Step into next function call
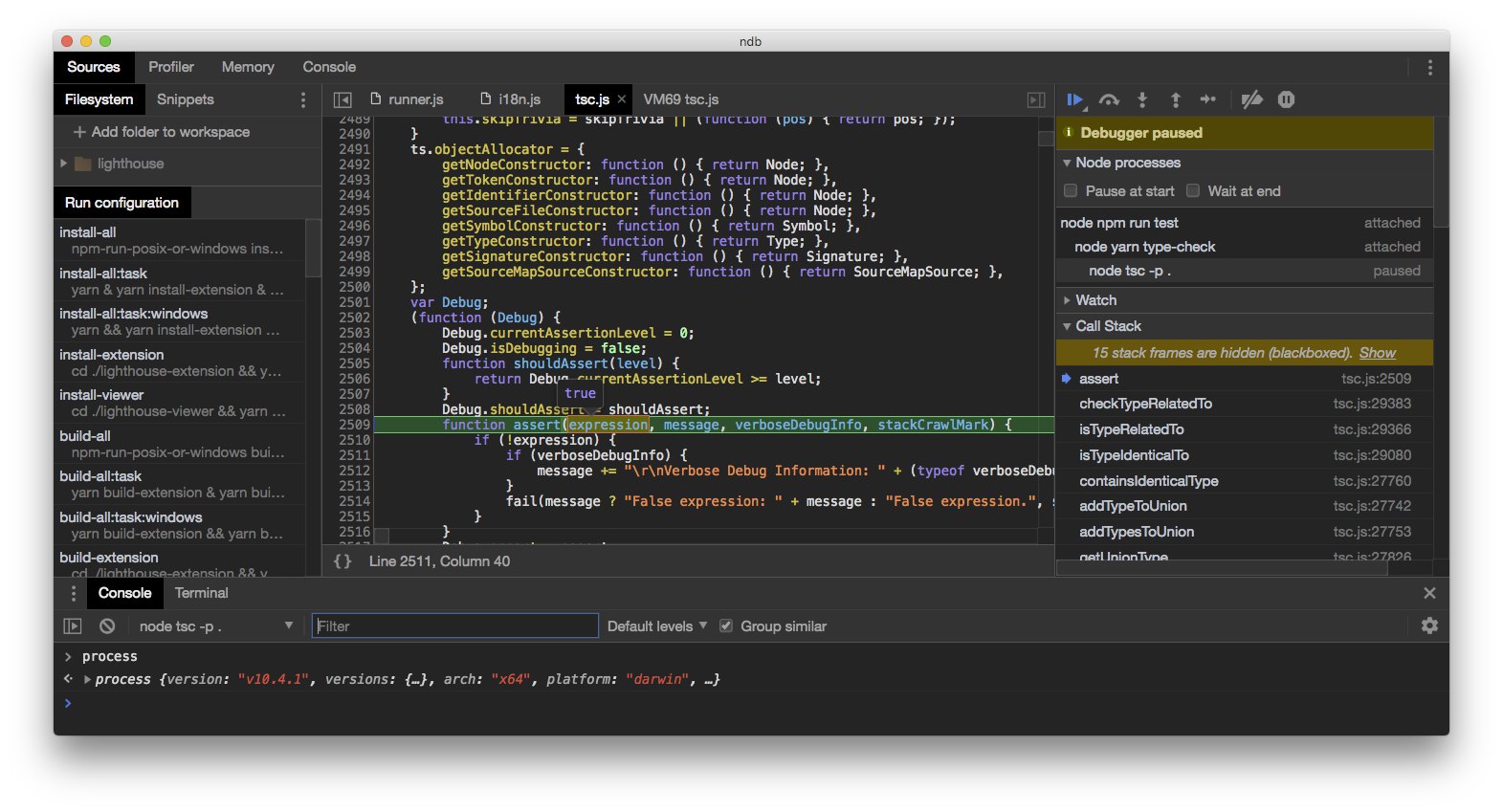Viewport: 1503px width, 812px height. point(1142,99)
